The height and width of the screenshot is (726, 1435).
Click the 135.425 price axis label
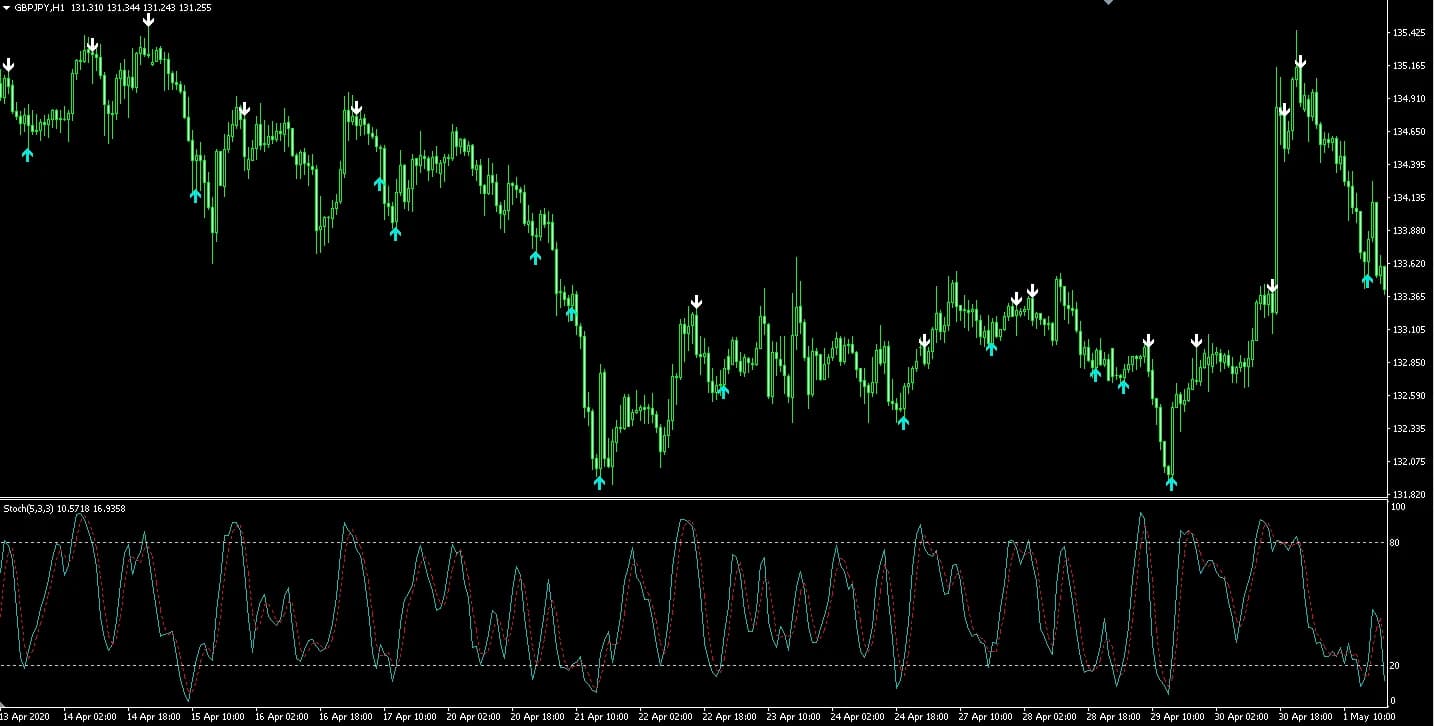click(x=1408, y=33)
